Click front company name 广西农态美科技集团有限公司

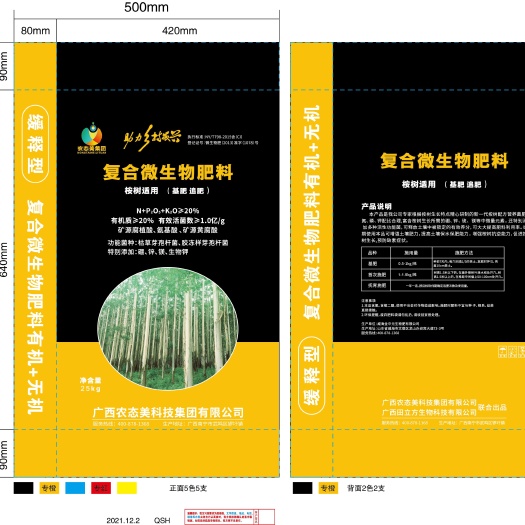click(168, 412)
